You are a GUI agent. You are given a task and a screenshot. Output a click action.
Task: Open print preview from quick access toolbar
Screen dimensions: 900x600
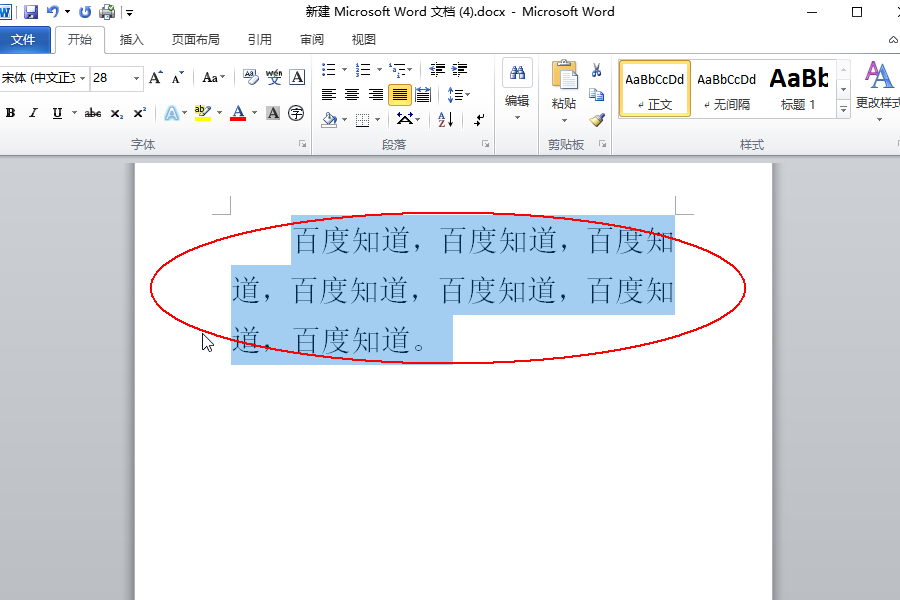[107, 11]
